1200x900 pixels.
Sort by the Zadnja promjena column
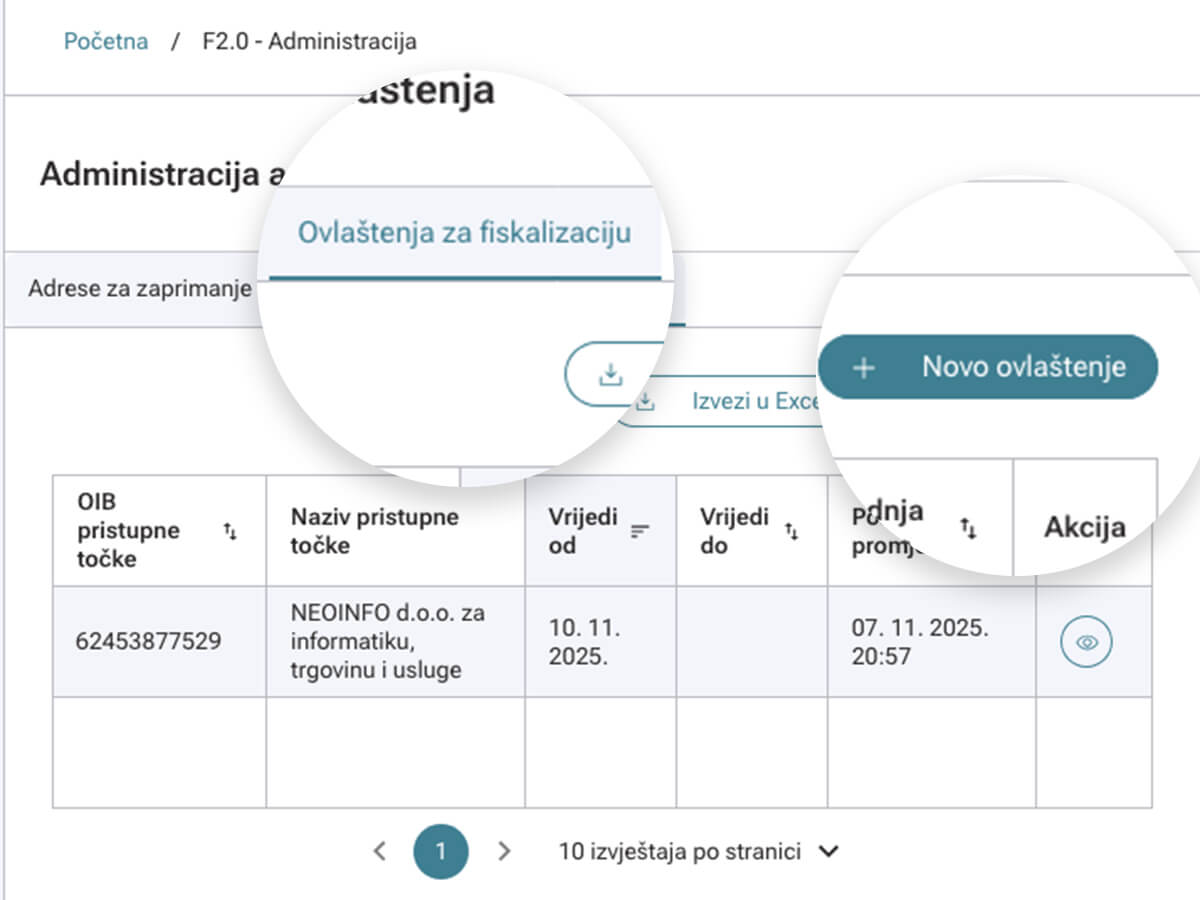click(x=967, y=526)
